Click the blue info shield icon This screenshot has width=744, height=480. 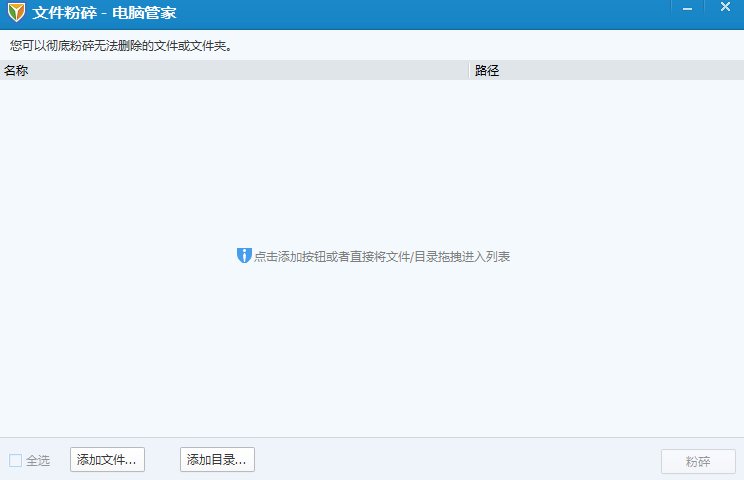coord(244,256)
